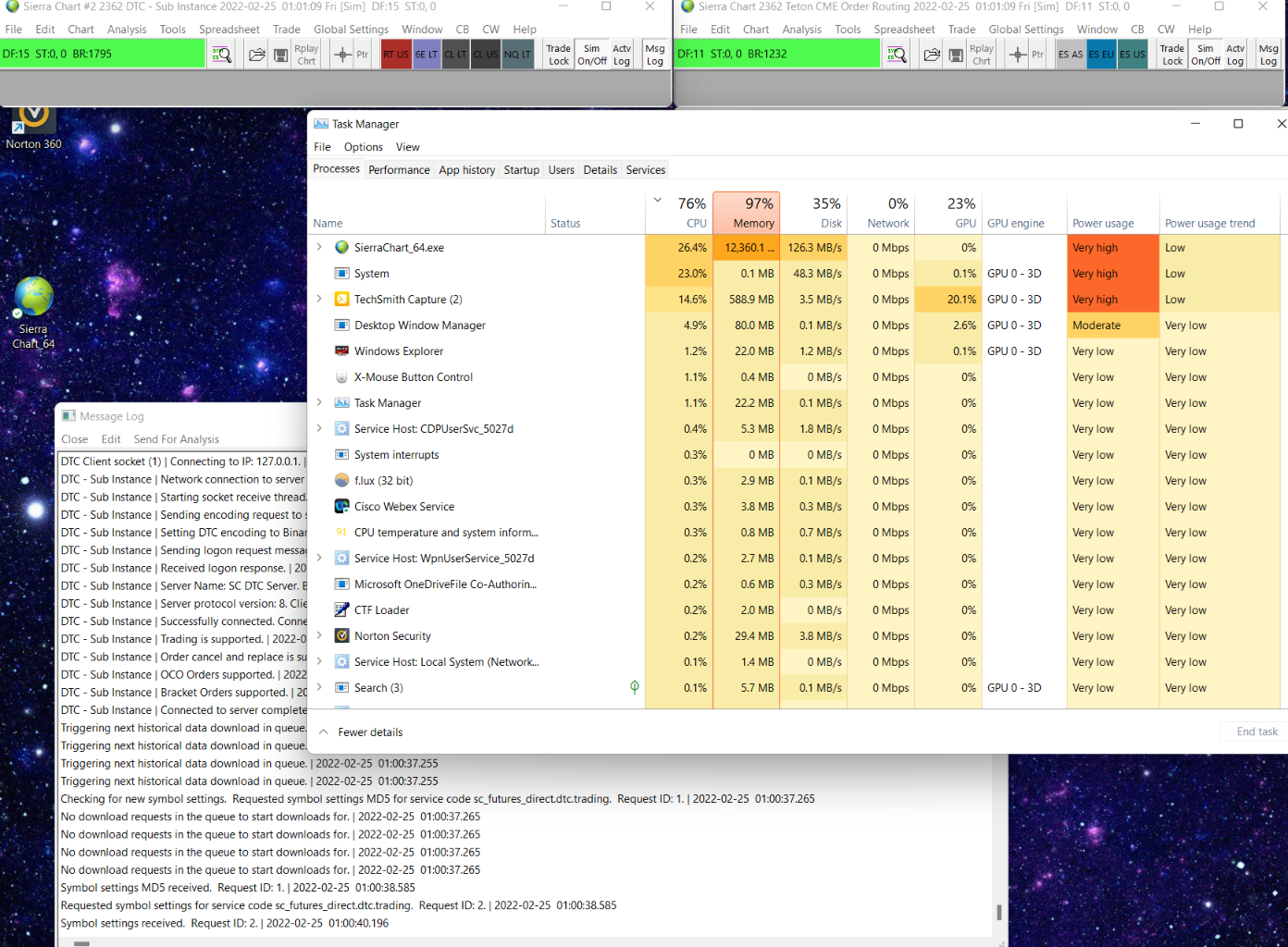Screen dimensions: 1288x947
Task: Open the Details tab
Action: [601, 170]
